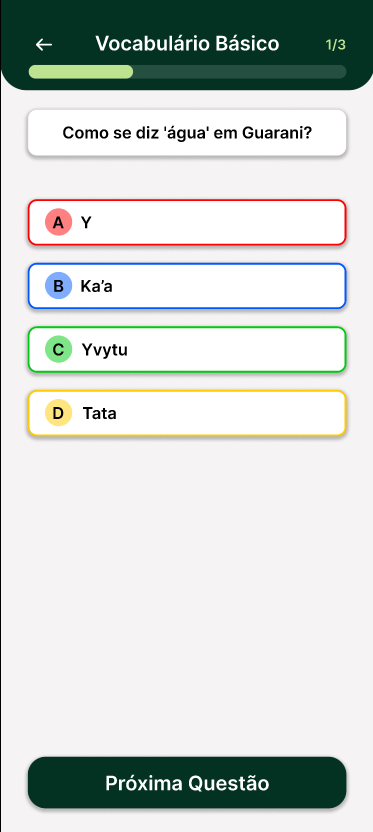
Task: Click the empty right side of the red-bordered card
Action: (239, 222)
